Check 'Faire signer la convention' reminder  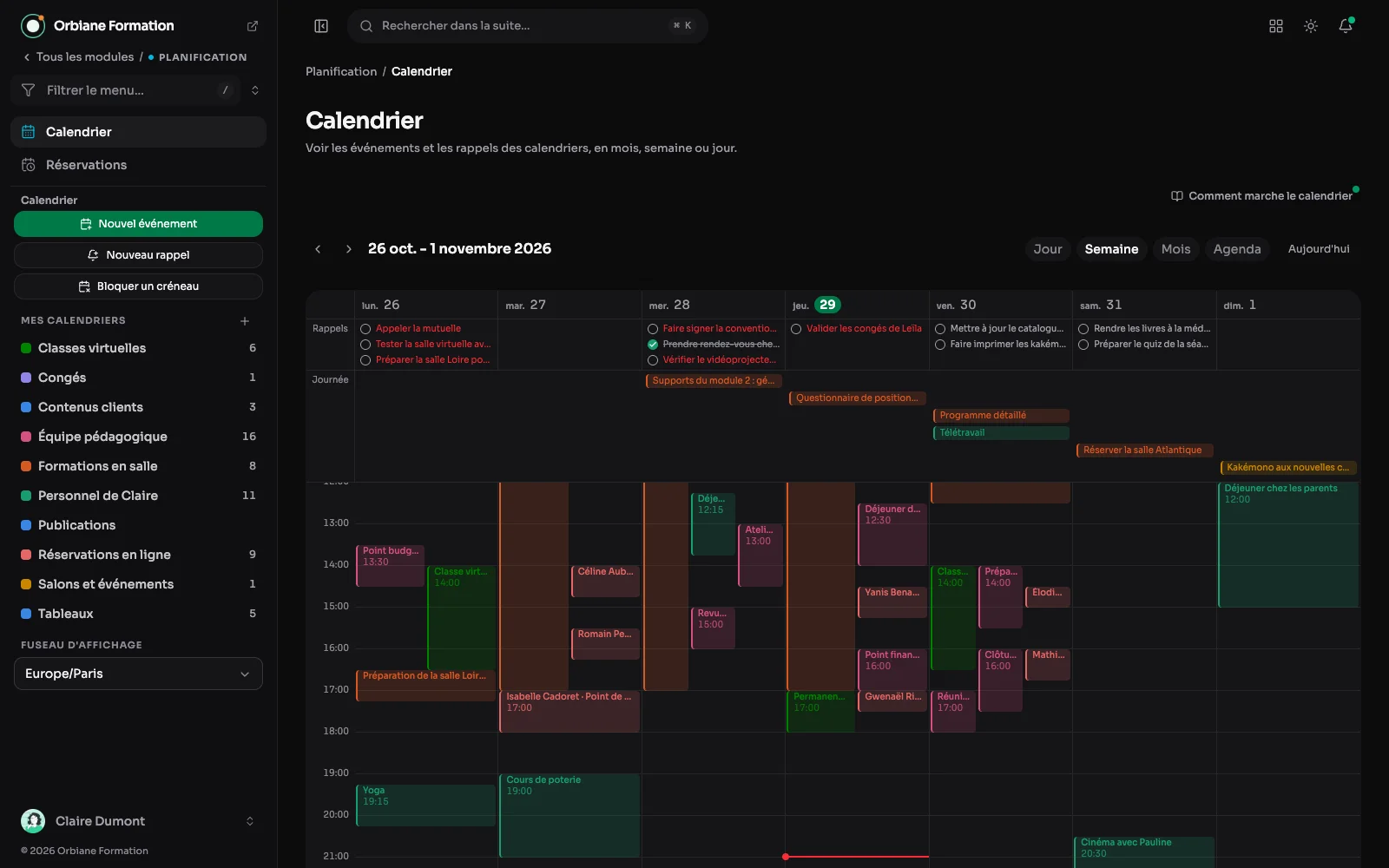653,329
